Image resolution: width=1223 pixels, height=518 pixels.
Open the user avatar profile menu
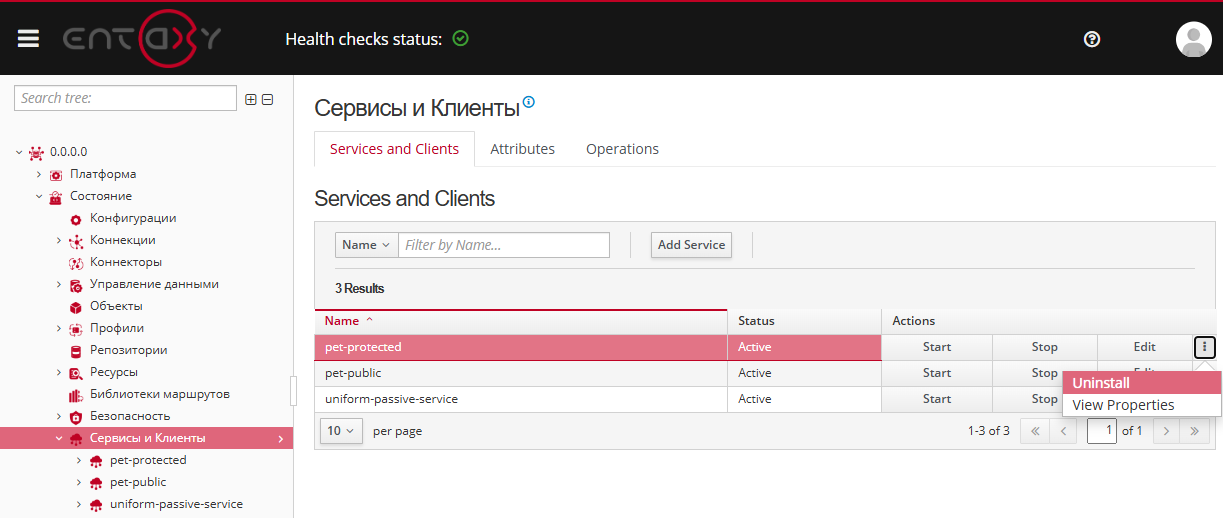[x=1193, y=39]
